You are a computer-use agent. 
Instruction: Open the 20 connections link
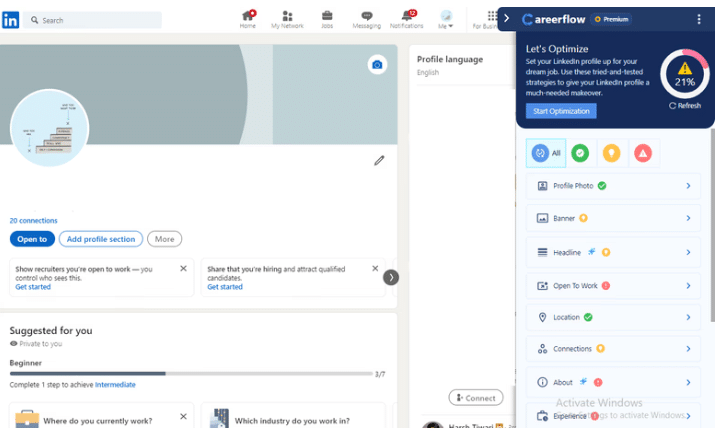click(34, 221)
